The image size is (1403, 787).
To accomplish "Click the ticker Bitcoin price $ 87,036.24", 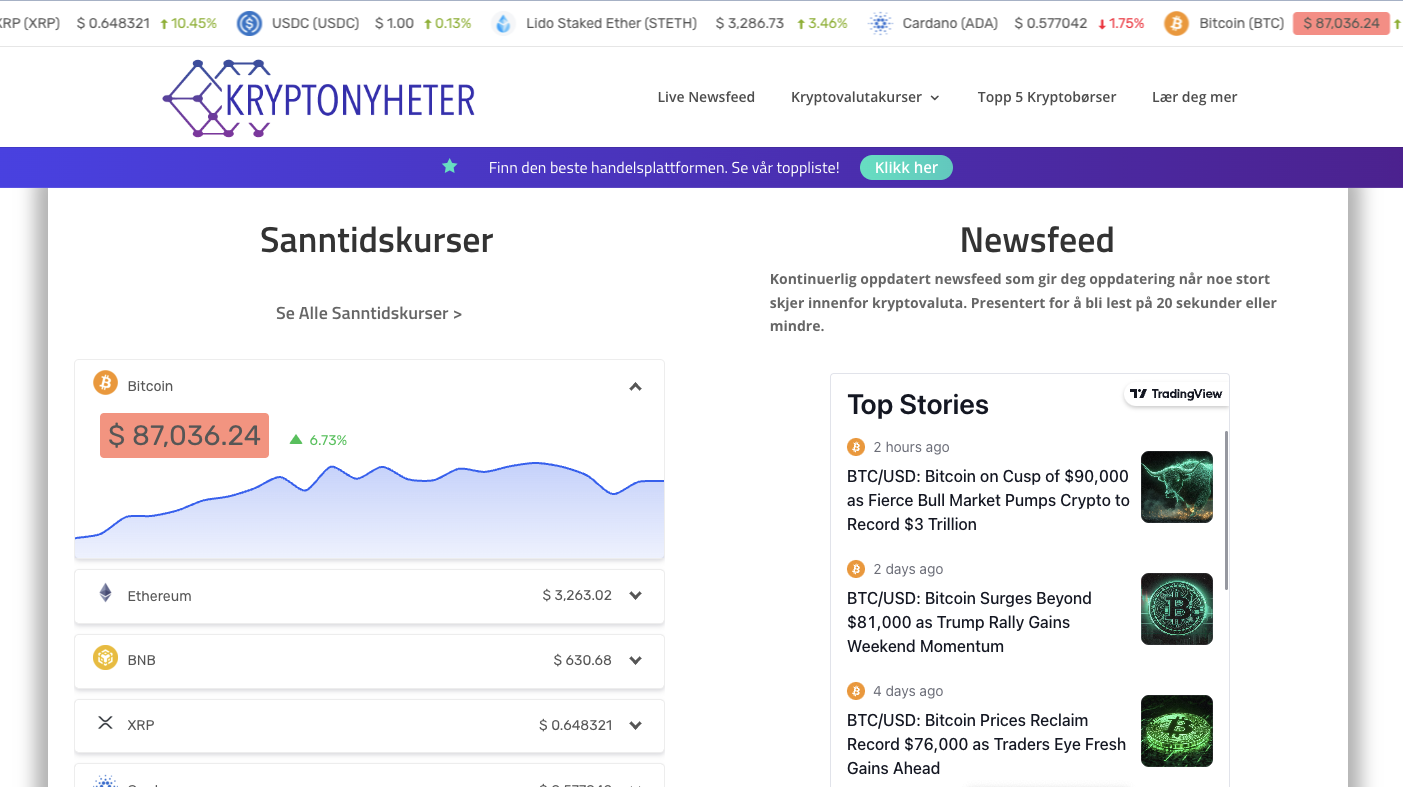I will 1341,23.
